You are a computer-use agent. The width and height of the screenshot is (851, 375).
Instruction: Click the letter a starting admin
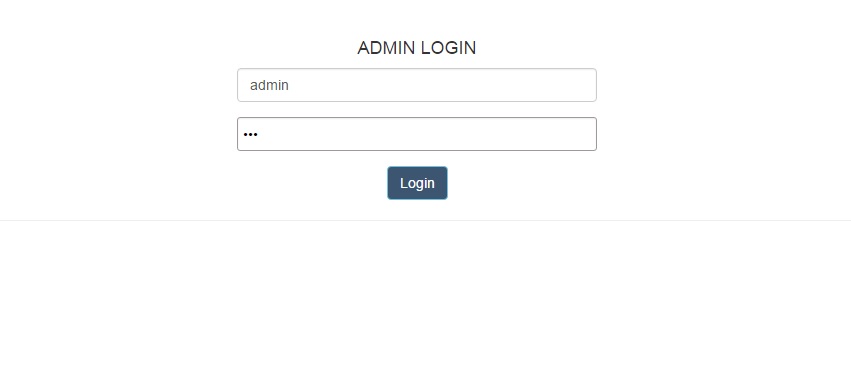click(253, 86)
